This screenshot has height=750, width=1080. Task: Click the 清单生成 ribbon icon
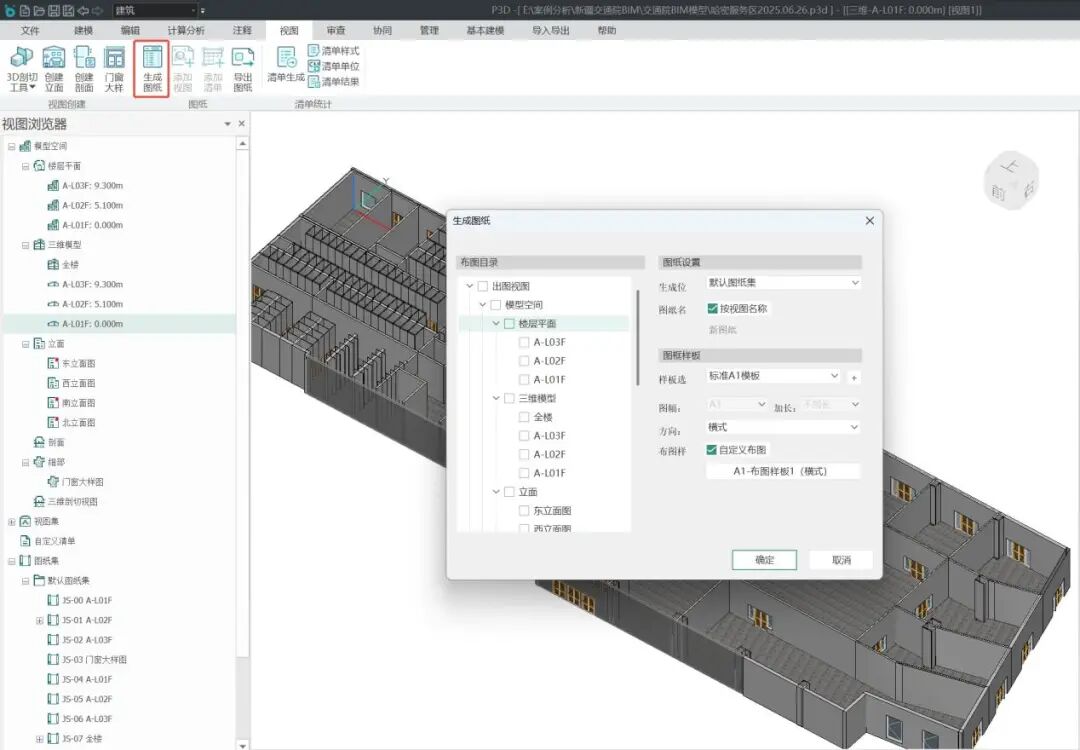click(286, 65)
